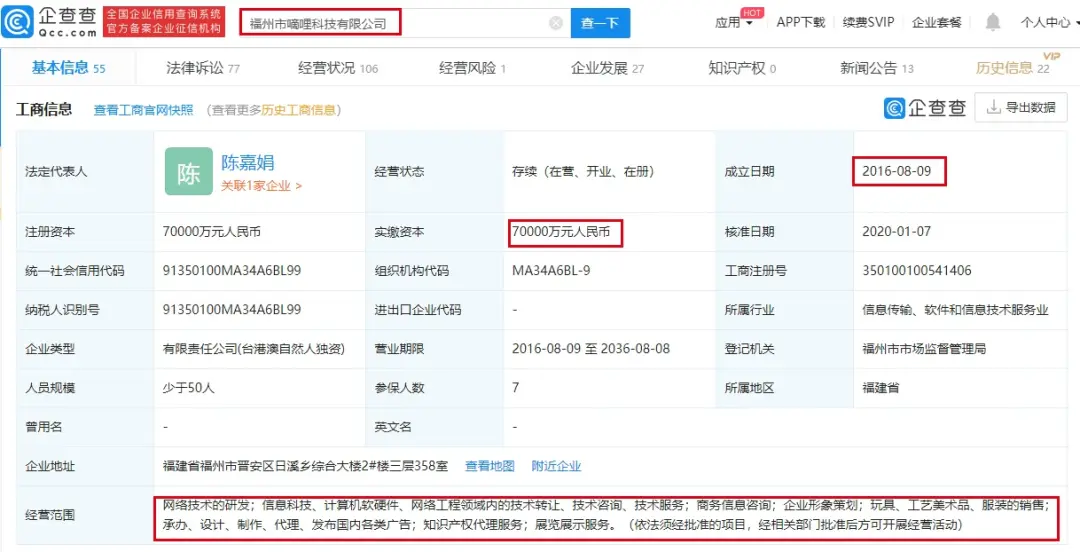Viewport: 1080px width, 552px height.
Task: Switch to the 新闻公告 tab
Action: (x=877, y=68)
